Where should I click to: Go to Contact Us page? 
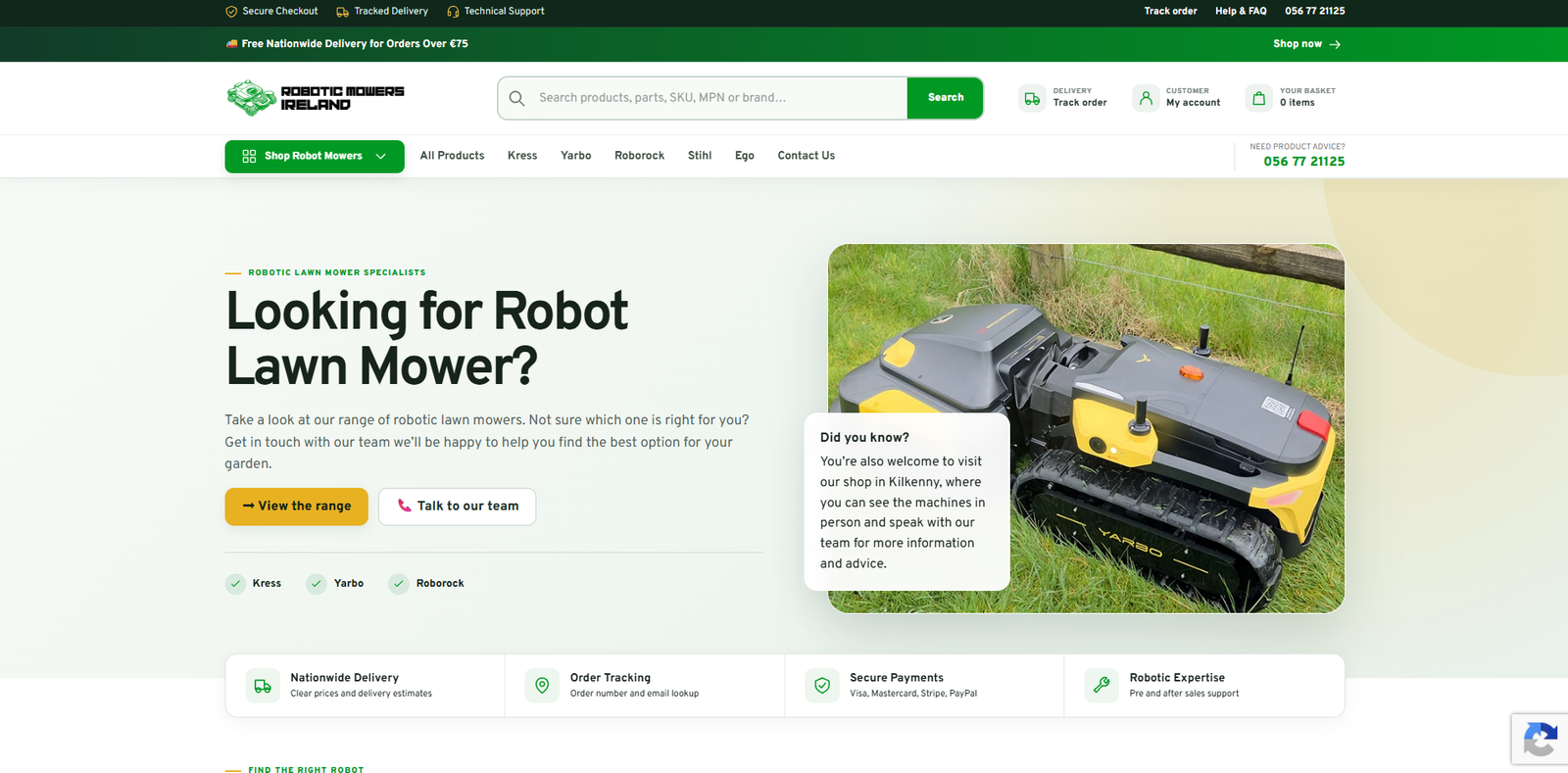click(x=806, y=156)
